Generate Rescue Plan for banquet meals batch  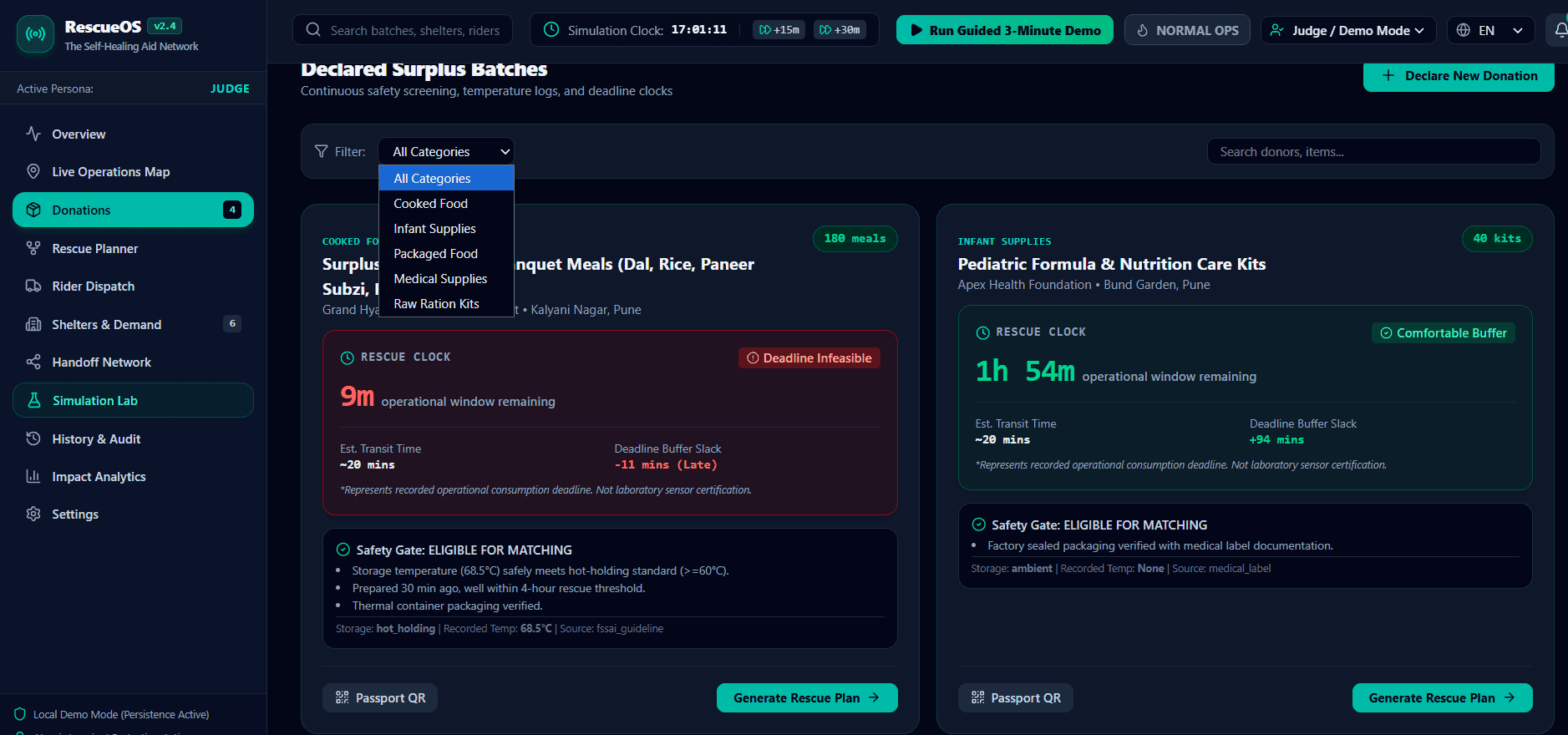coord(807,697)
